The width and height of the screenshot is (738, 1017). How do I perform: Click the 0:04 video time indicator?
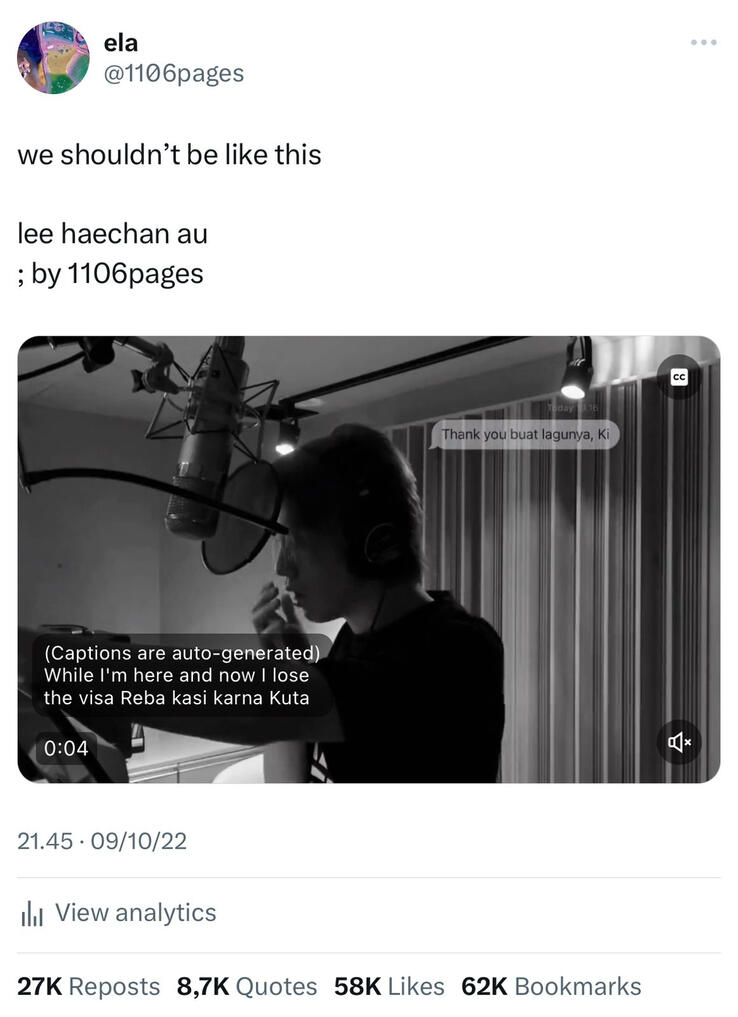(66, 747)
